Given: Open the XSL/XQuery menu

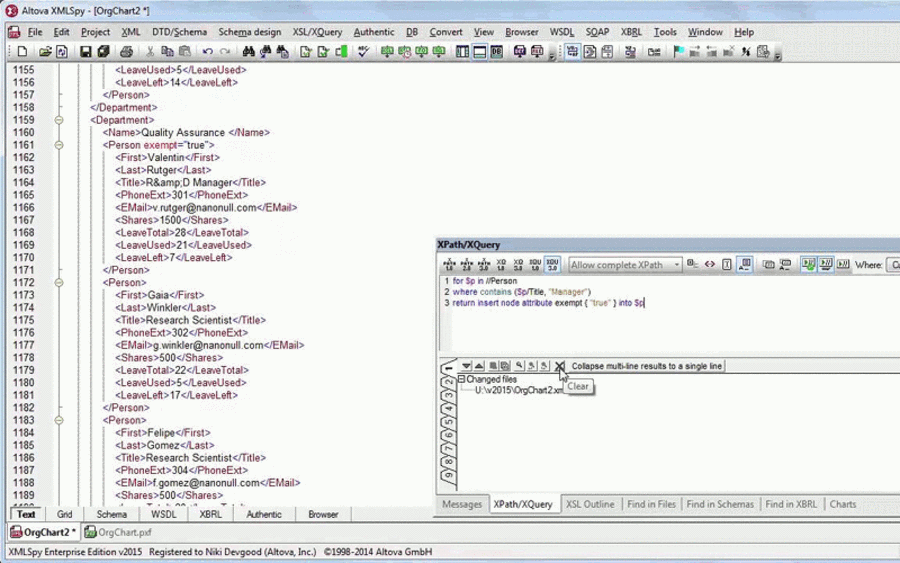Looking at the screenshot, I should click(x=317, y=32).
